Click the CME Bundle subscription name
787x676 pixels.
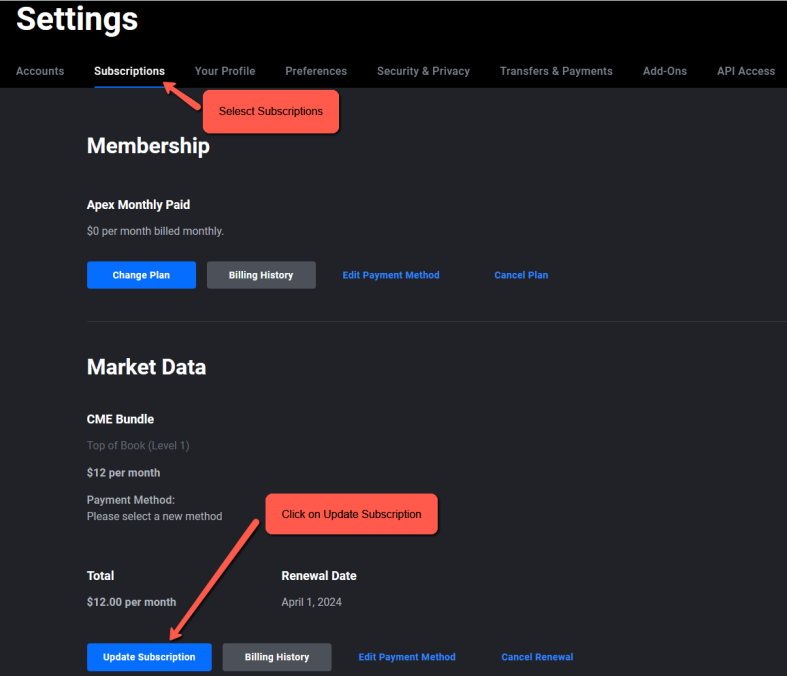120,419
